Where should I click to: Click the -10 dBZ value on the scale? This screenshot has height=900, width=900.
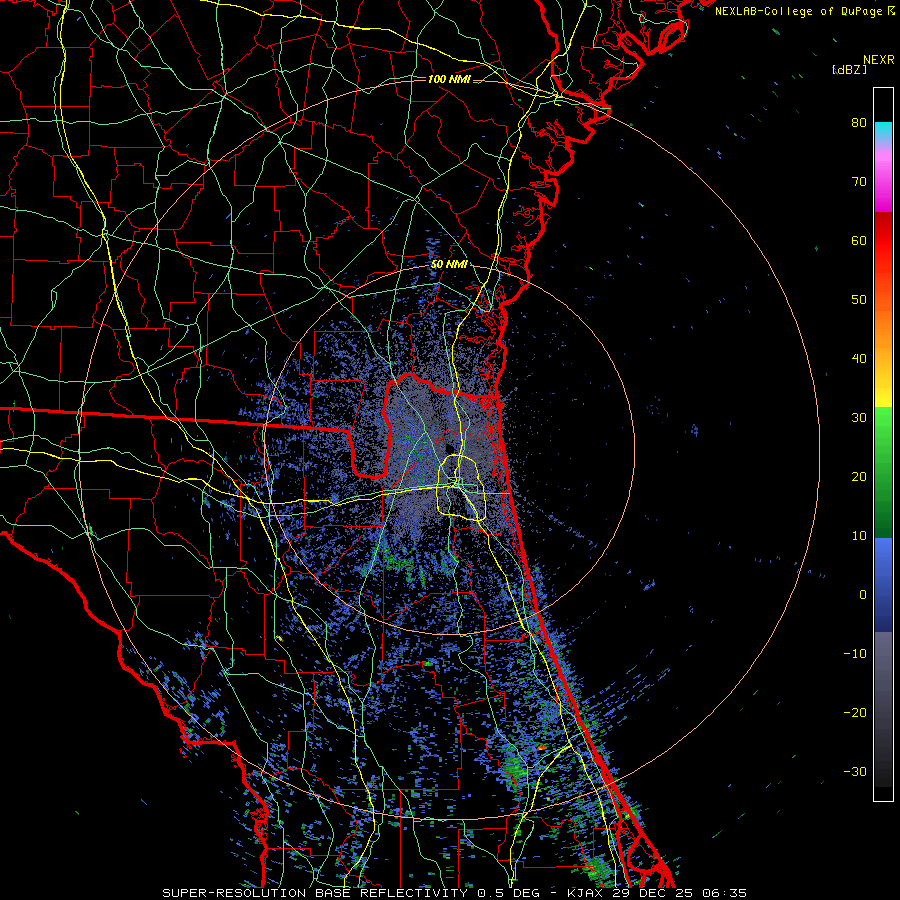[855, 654]
